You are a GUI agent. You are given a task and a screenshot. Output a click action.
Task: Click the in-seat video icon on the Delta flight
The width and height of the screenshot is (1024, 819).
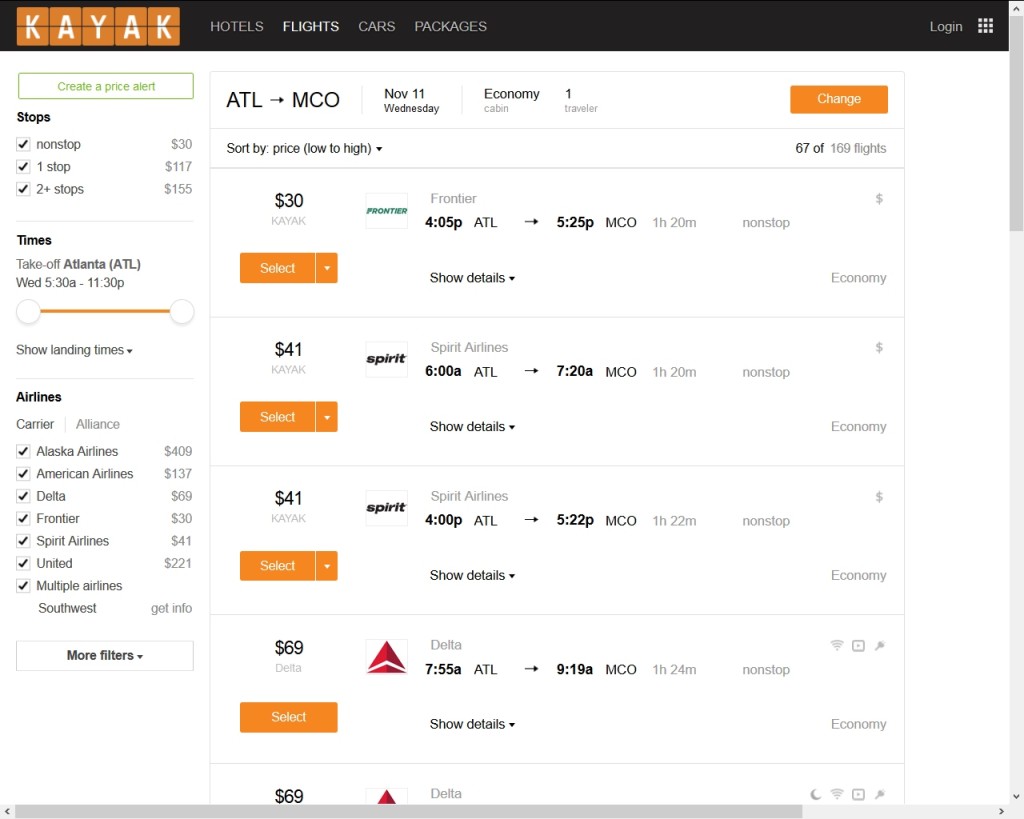(x=858, y=646)
